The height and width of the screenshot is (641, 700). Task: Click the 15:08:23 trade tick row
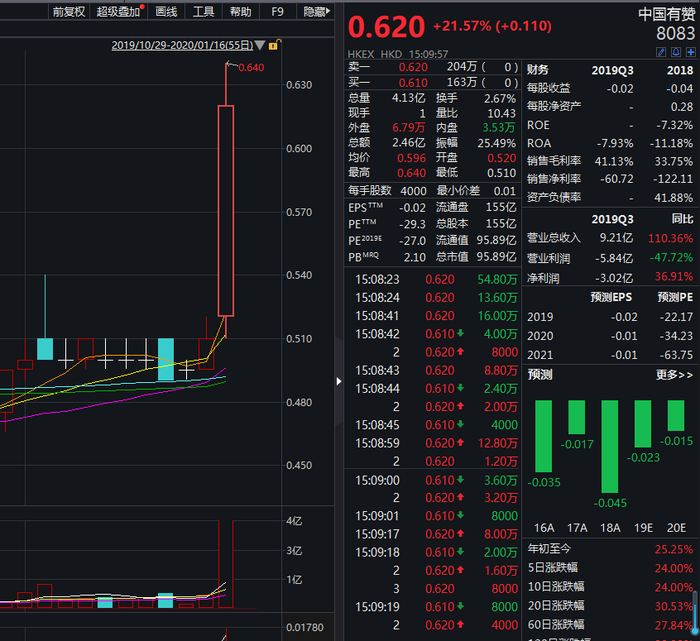[x=432, y=280]
